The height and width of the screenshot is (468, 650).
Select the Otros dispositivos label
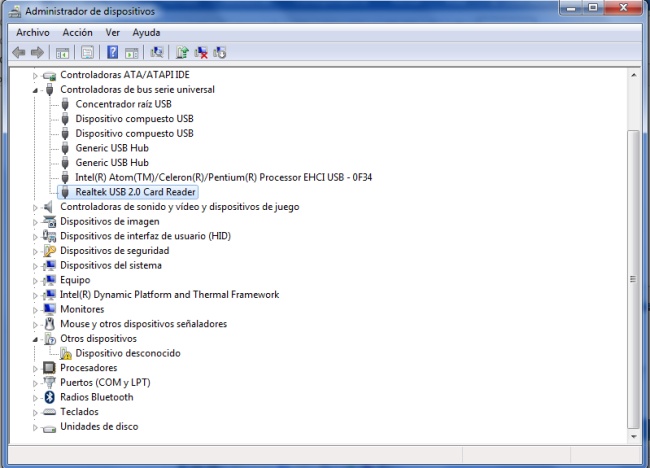(98, 339)
